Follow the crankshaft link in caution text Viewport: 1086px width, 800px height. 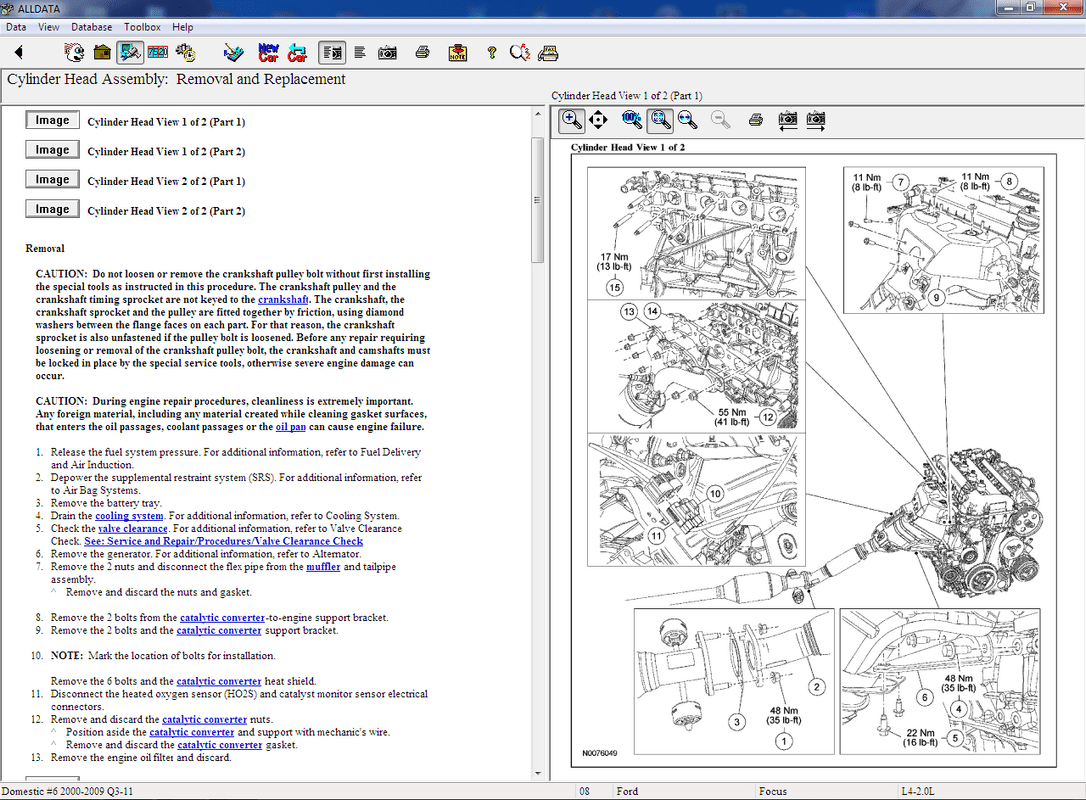[x=283, y=300]
